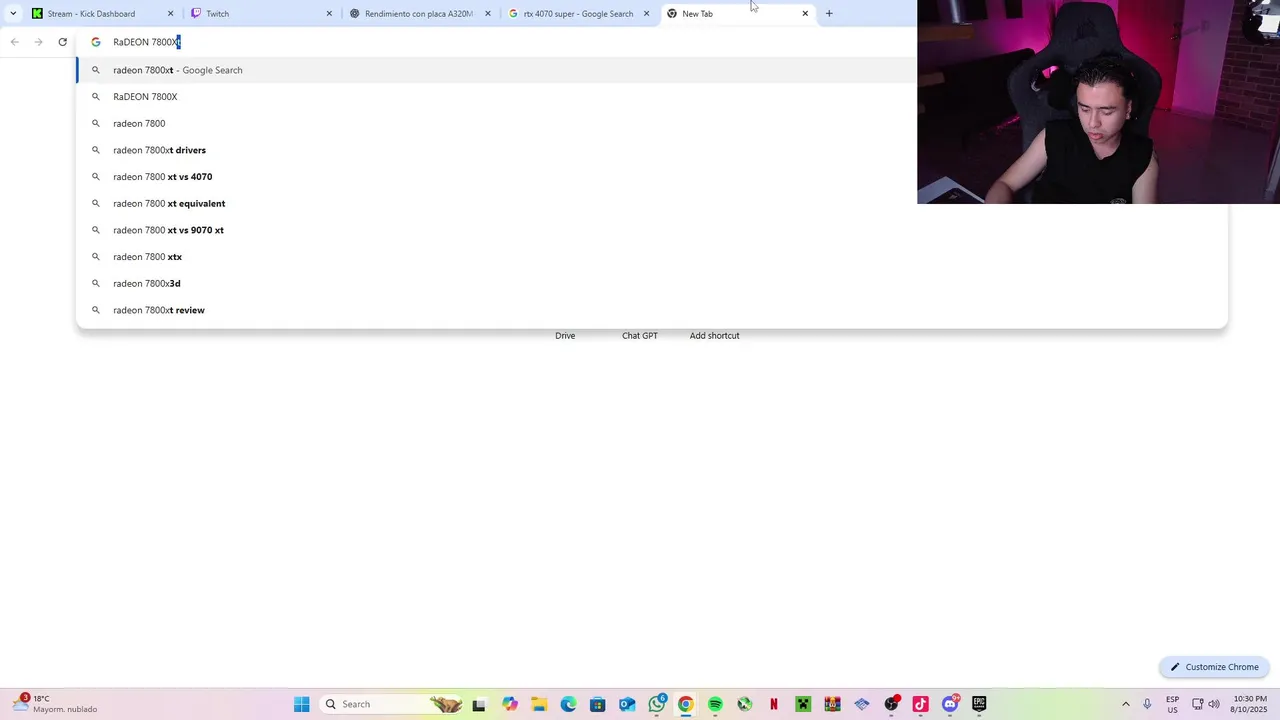Reload the current page
The height and width of the screenshot is (720, 1280).
pos(63,42)
